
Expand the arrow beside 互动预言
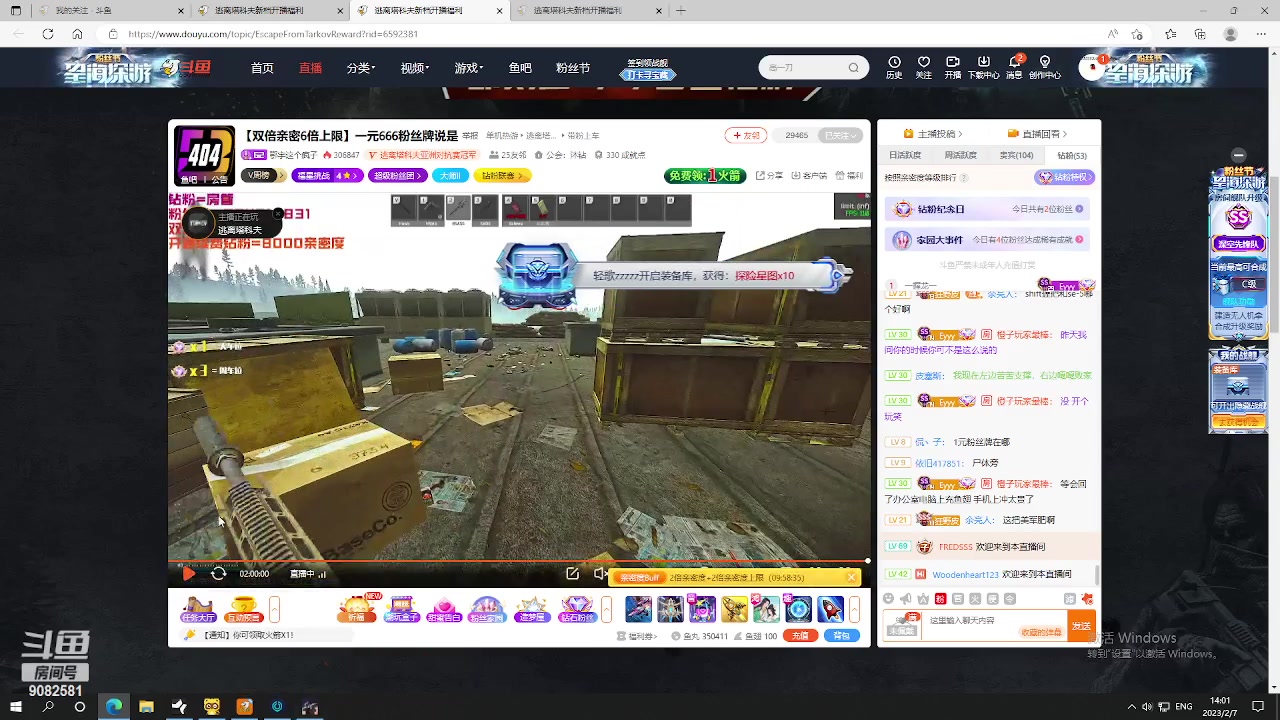click(274, 609)
